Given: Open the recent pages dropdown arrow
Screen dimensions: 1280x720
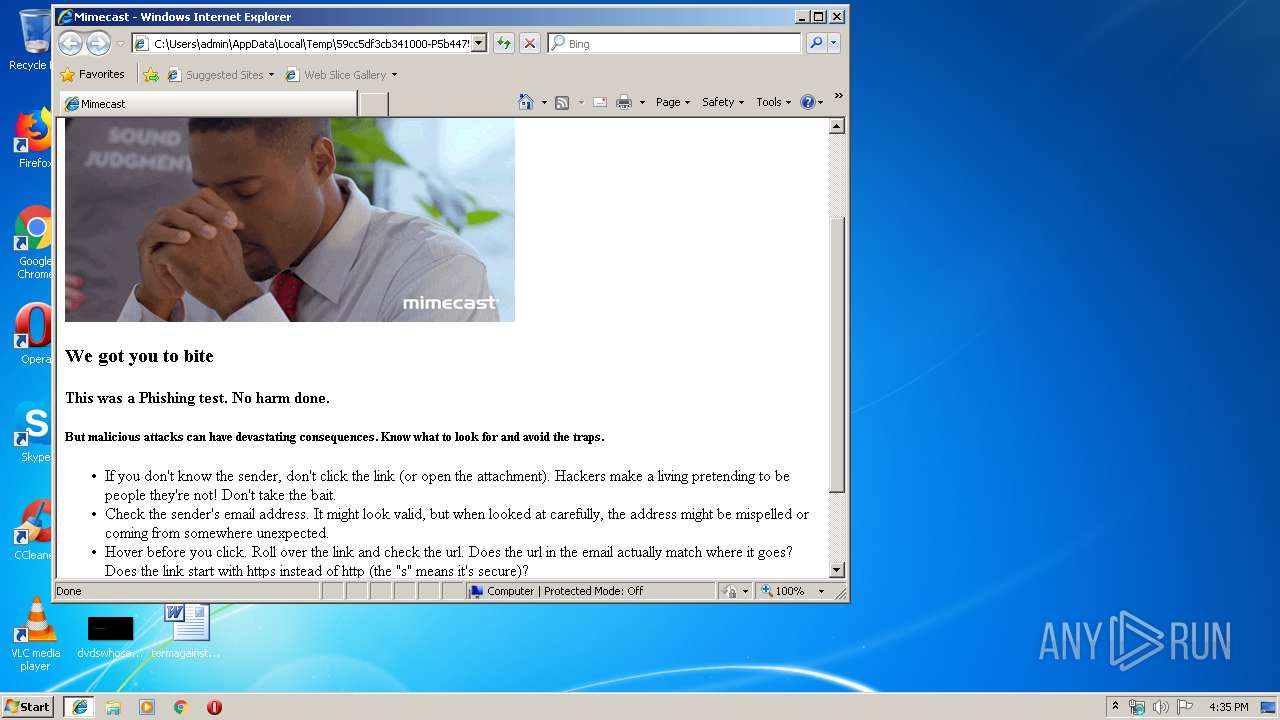Looking at the screenshot, I should [x=120, y=43].
